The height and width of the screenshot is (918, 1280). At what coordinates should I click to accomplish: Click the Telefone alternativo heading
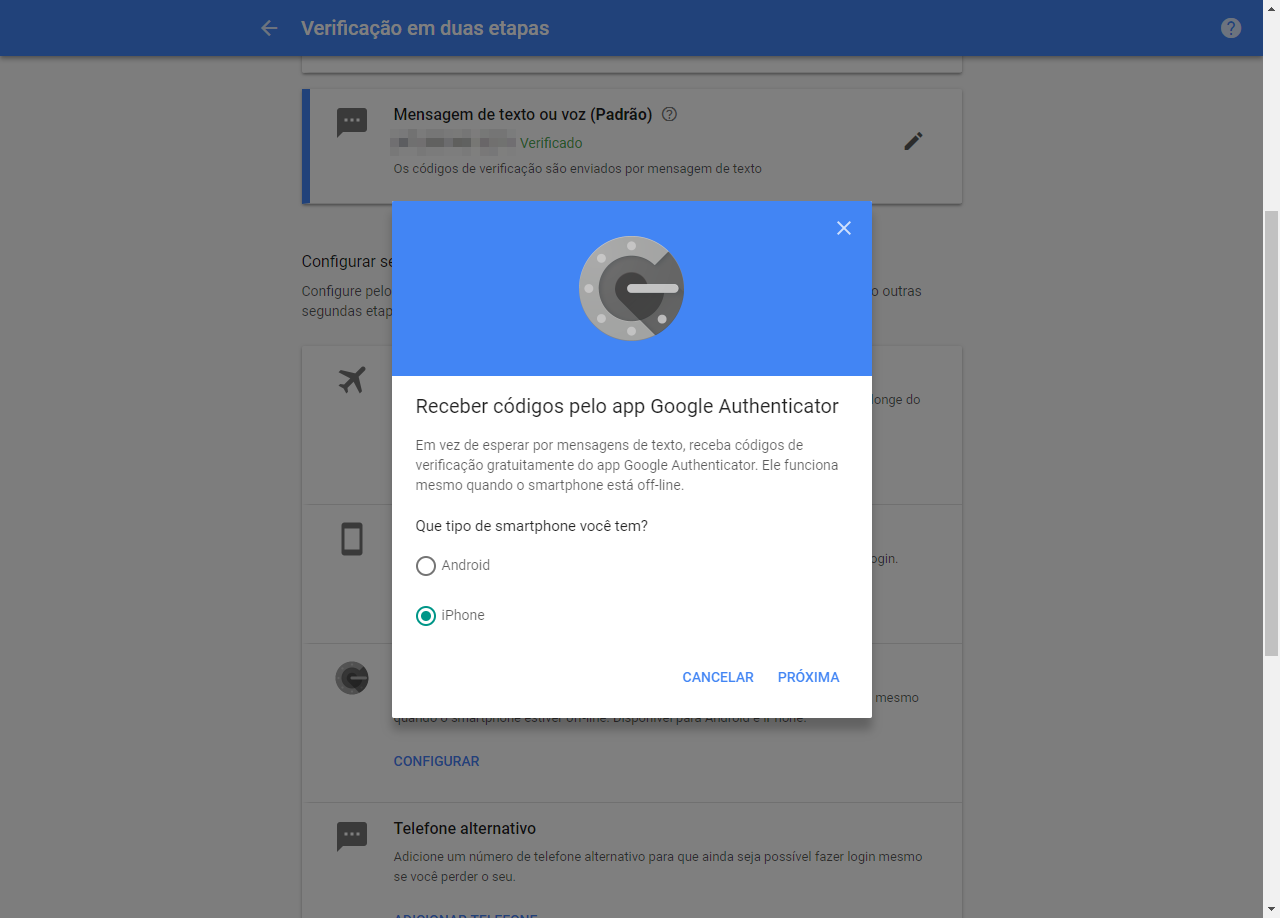(465, 829)
